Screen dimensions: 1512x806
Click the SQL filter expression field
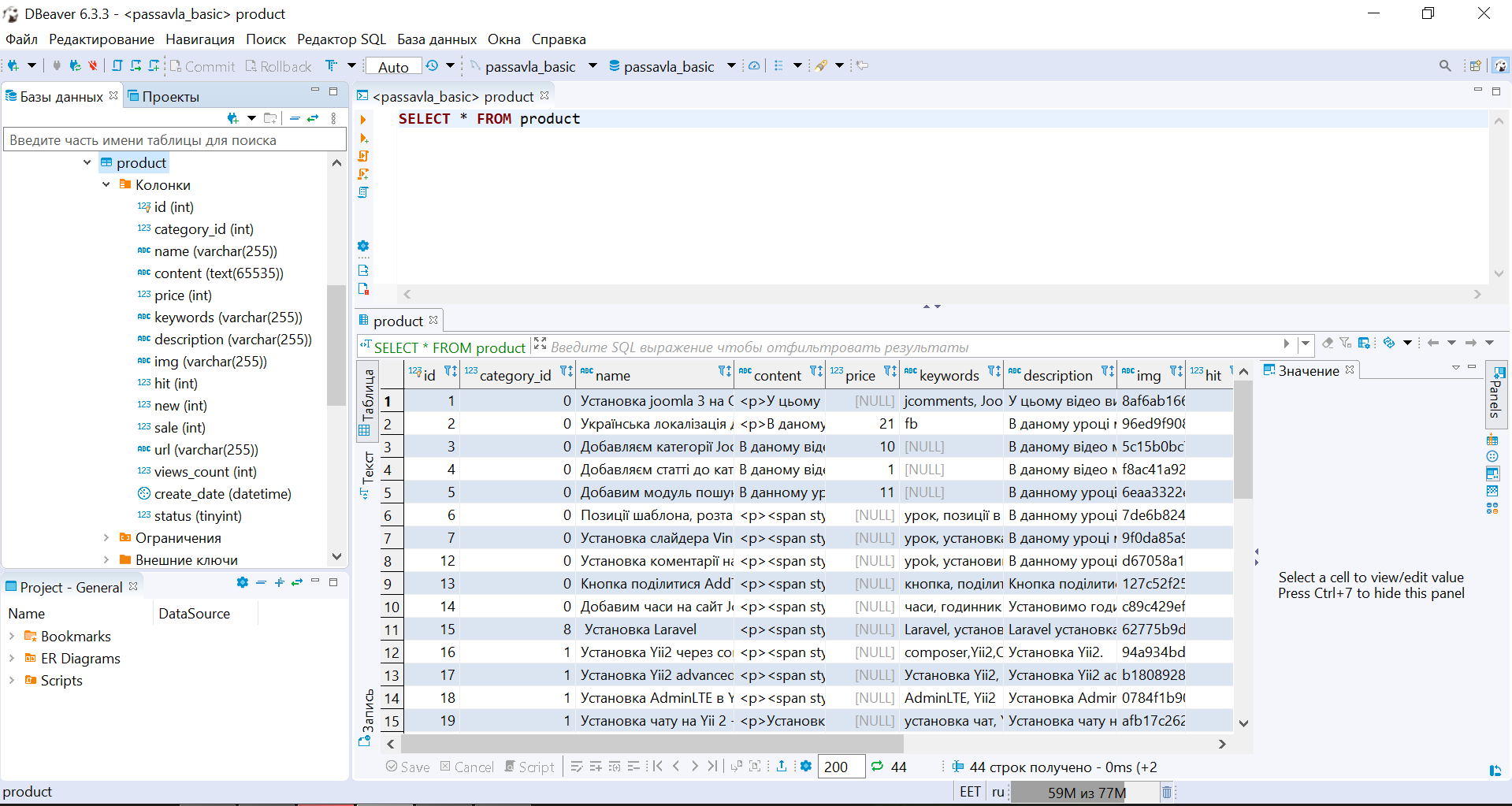914,347
